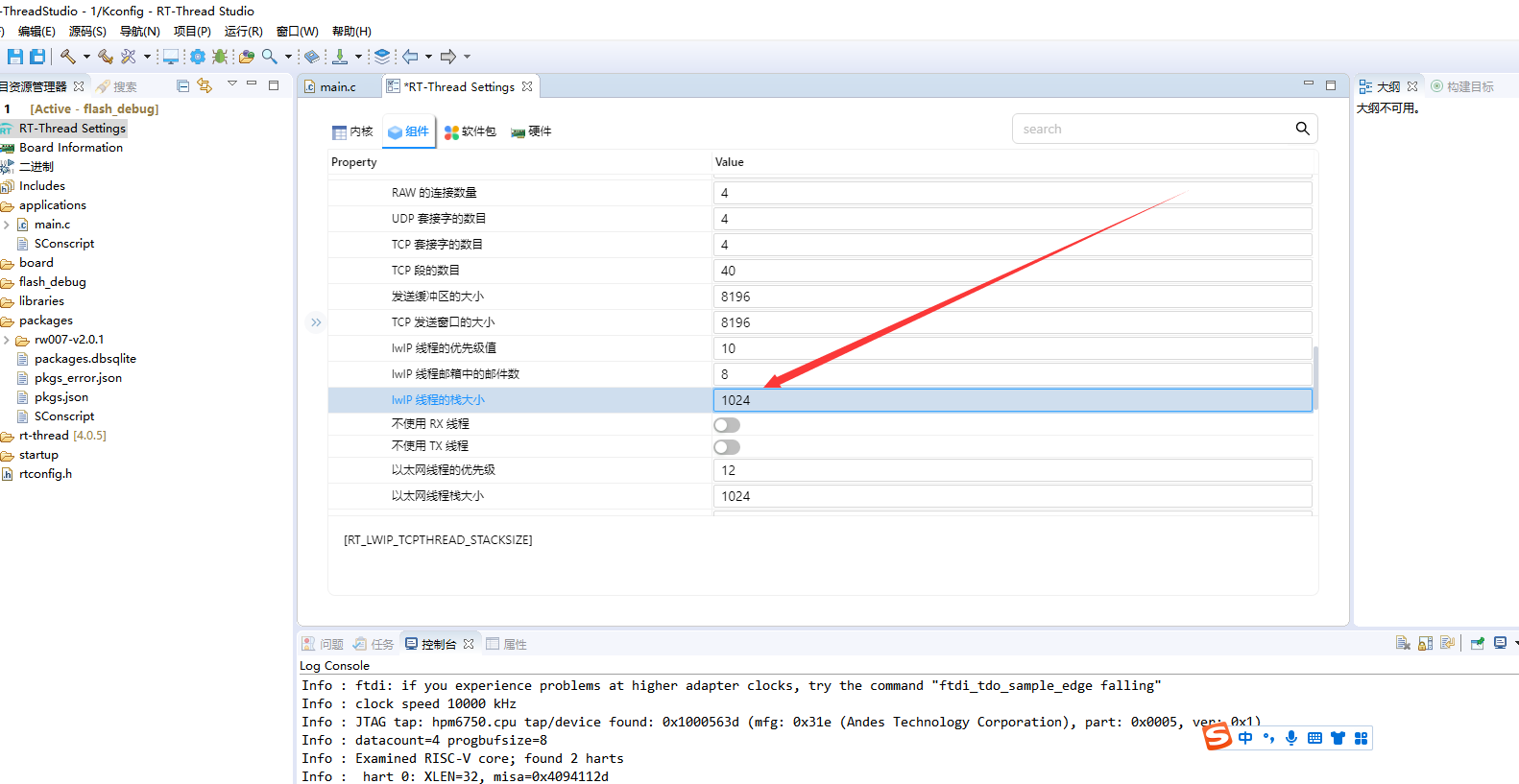This screenshot has width=1519, height=784.
Task: Open build hammer dropdown arrow
Action: point(86,57)
